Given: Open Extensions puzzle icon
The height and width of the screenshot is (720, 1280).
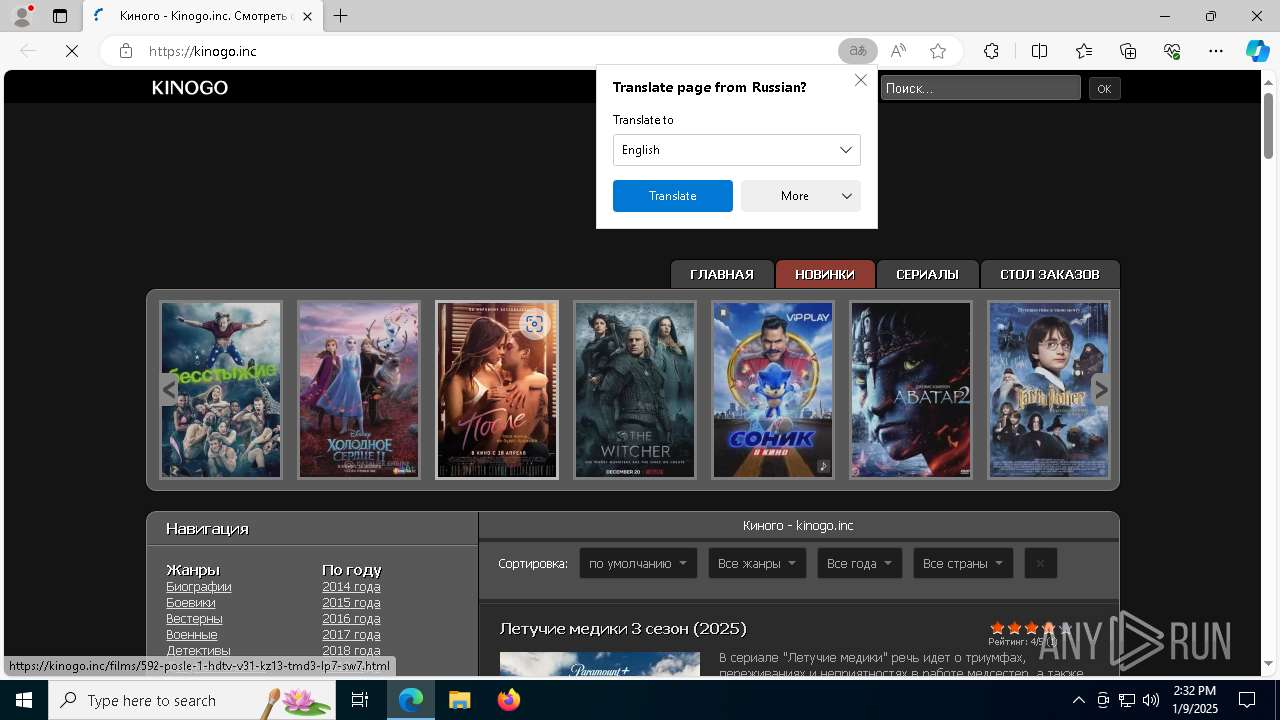Looking at the screenshot, I should [x=991, y=51].
